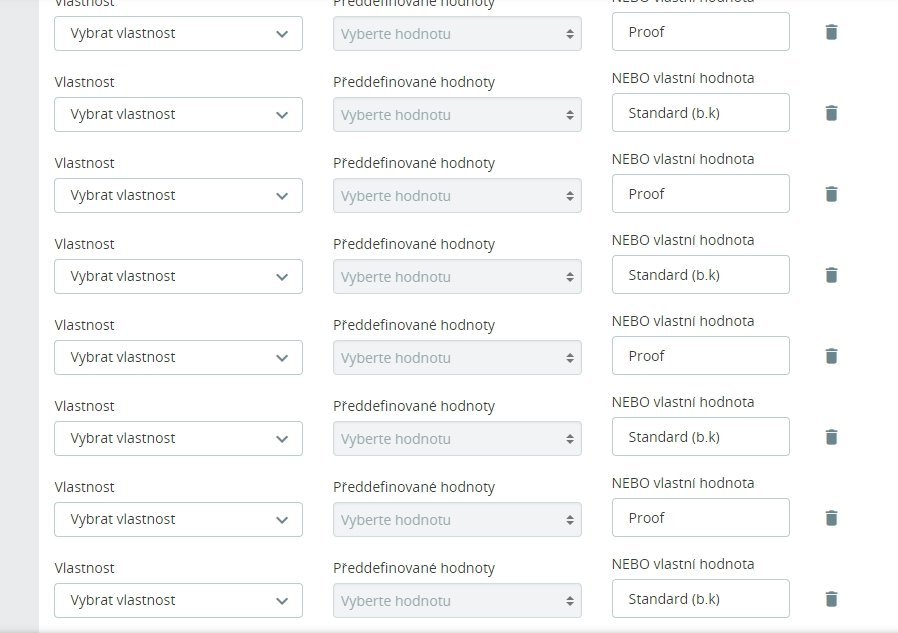Click 'Vyberte hodnotu' select in the bottom row

tap(457, 601)
